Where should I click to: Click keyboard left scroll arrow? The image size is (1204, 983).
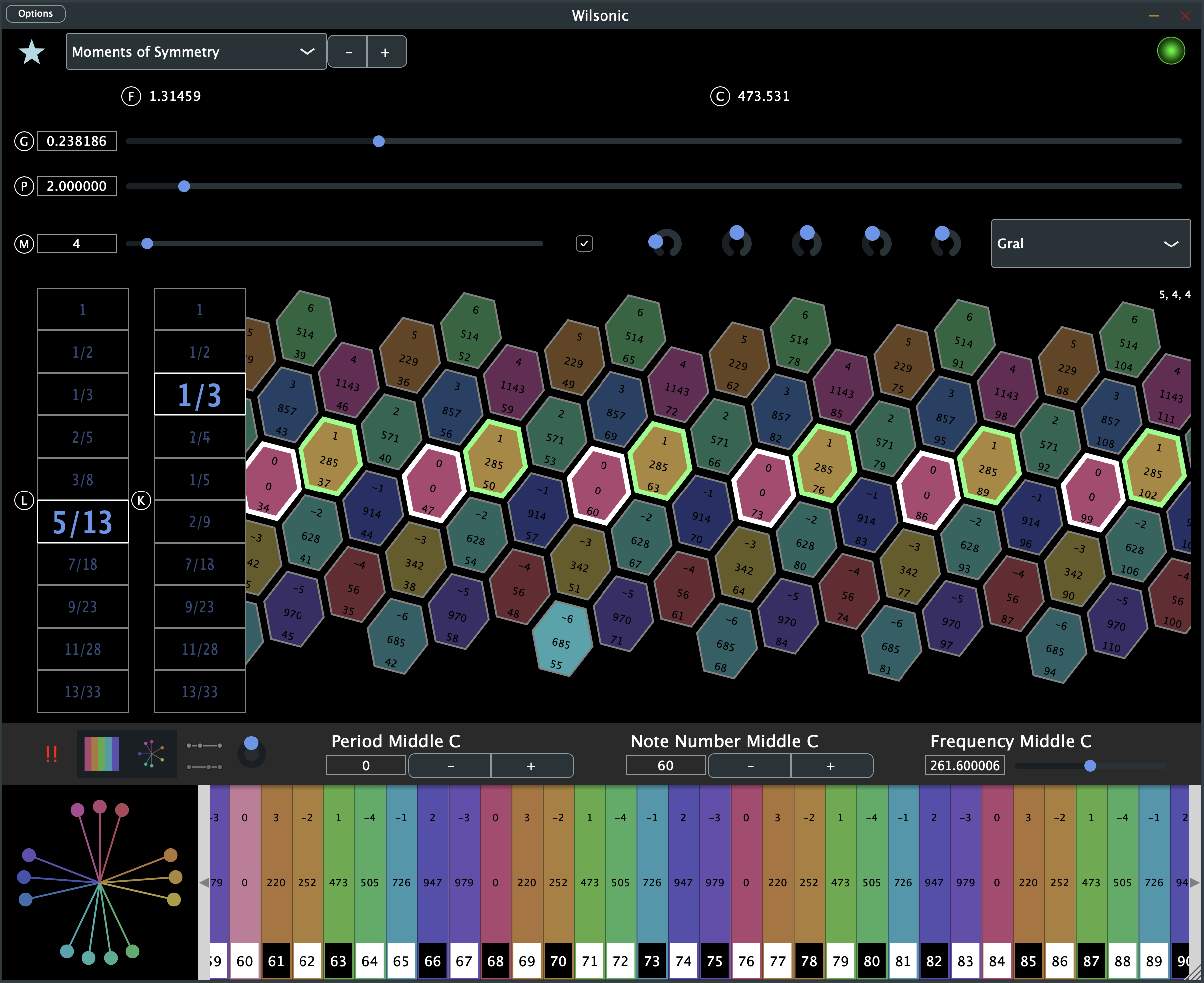click(x=204, y=882)
